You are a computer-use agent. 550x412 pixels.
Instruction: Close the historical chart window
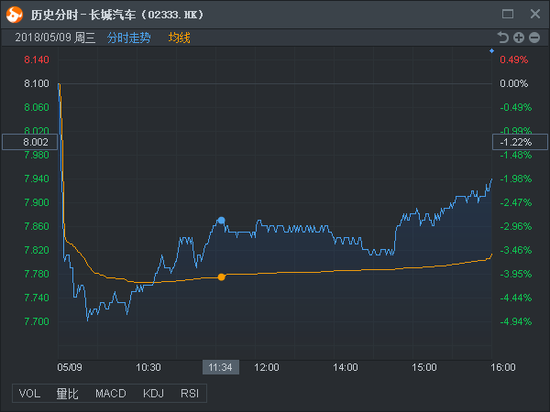click(535, 14)
